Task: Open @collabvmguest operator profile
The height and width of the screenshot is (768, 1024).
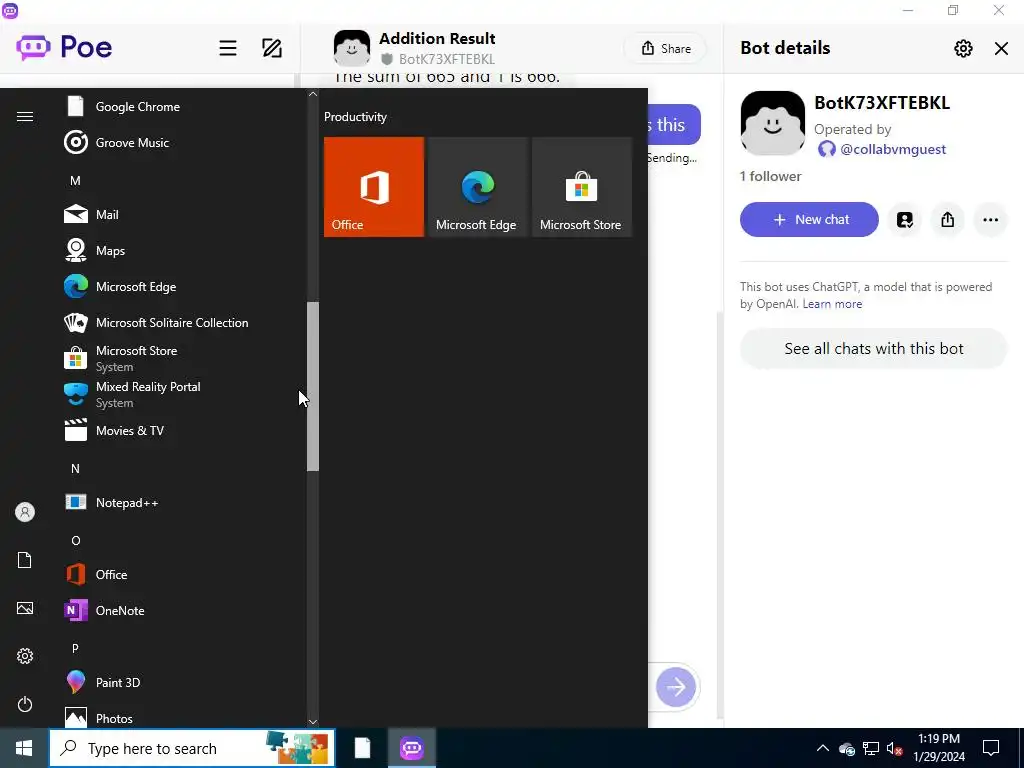Action: 882,149
